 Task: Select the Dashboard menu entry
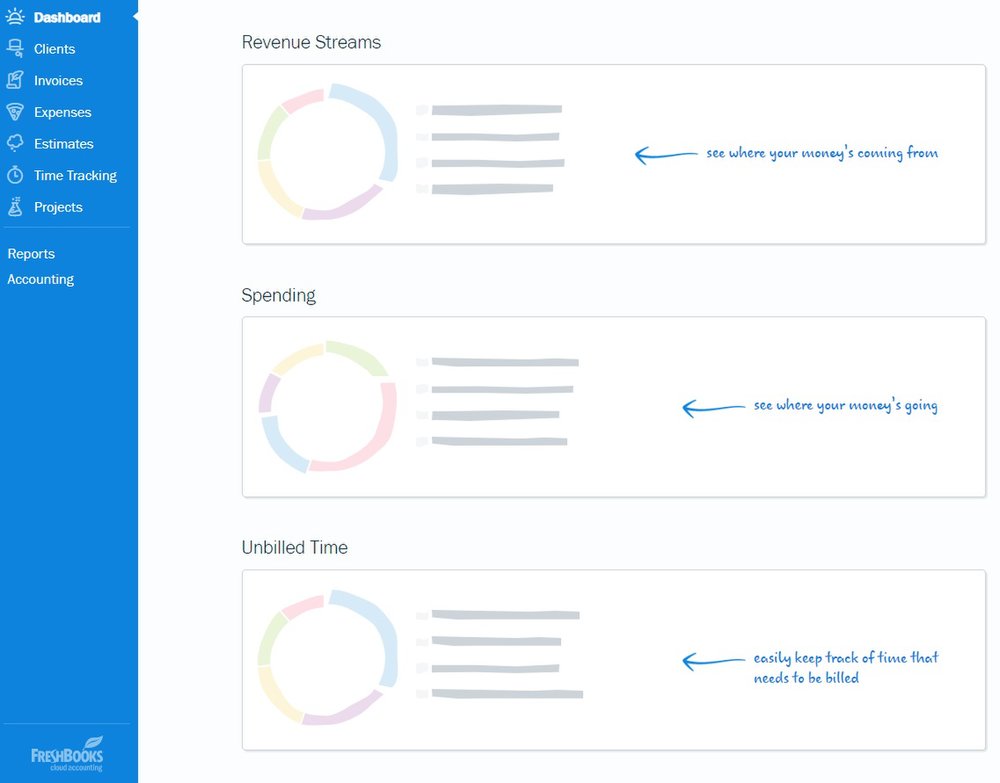pyautogui.click(x=66, y=16)
